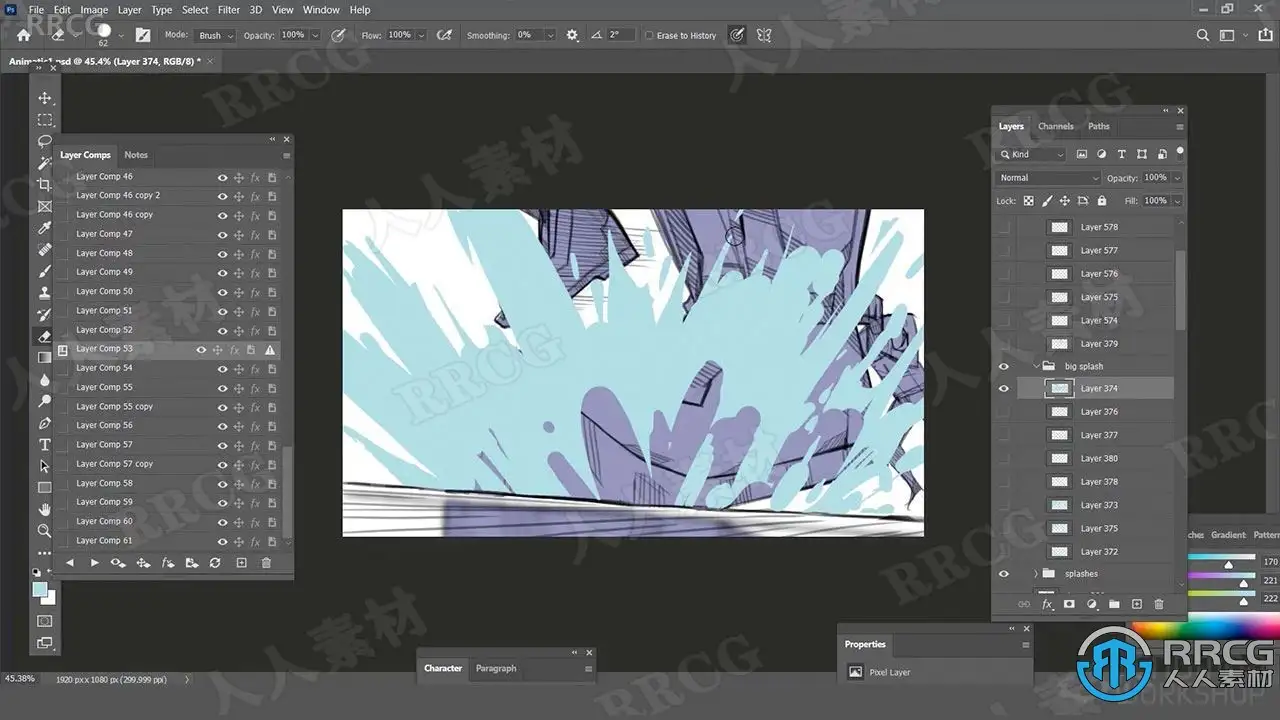Viewport: 1280px width, 720px height.
Task: Select the Brush tool in toolbar
Action: tap(44, 271)
